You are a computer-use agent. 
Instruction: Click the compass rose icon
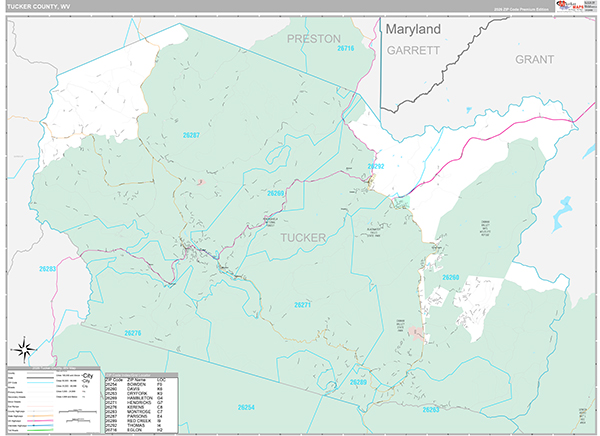(x=24, y=349)
